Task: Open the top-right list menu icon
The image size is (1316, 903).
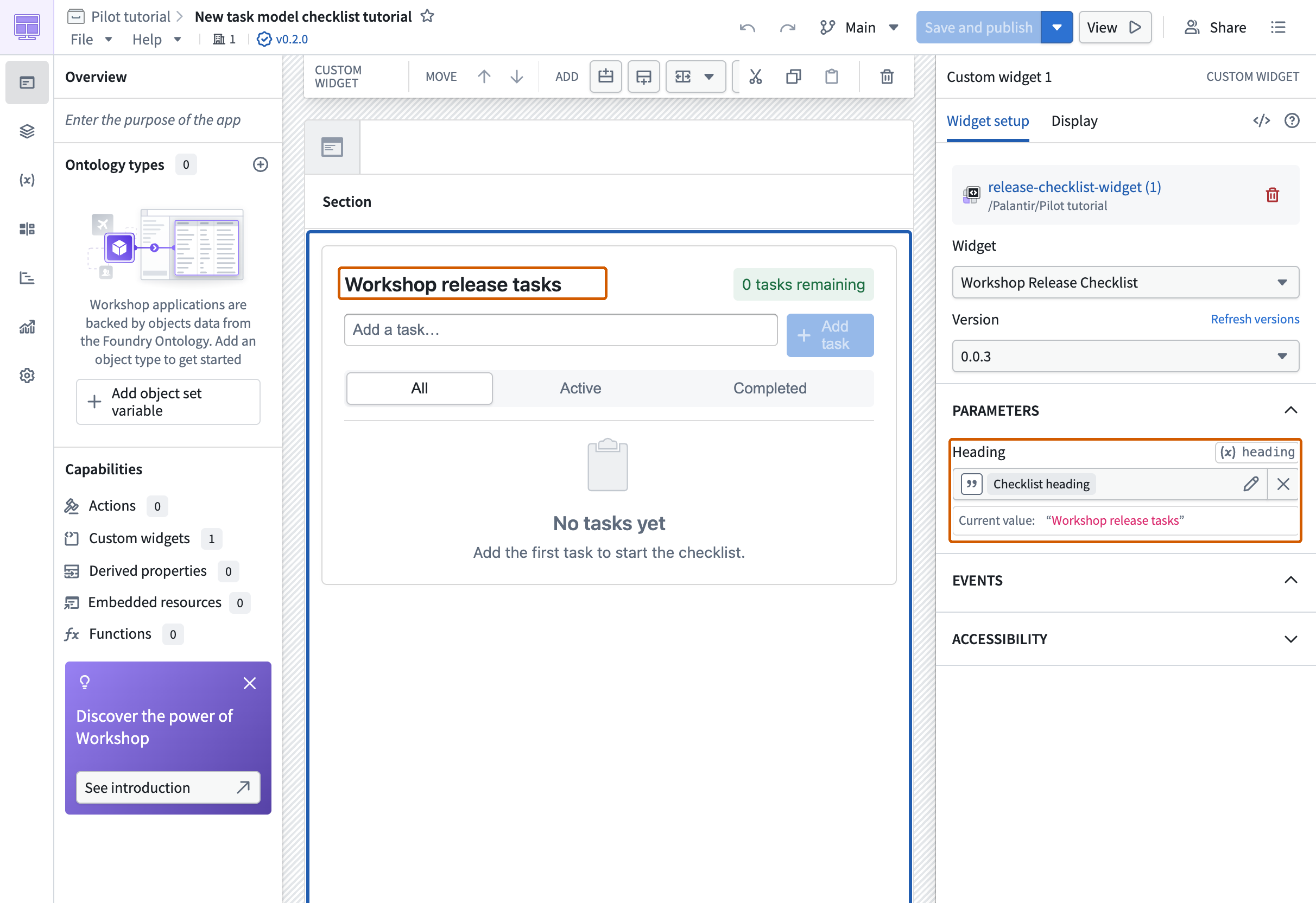Action: pos(1278,27)
